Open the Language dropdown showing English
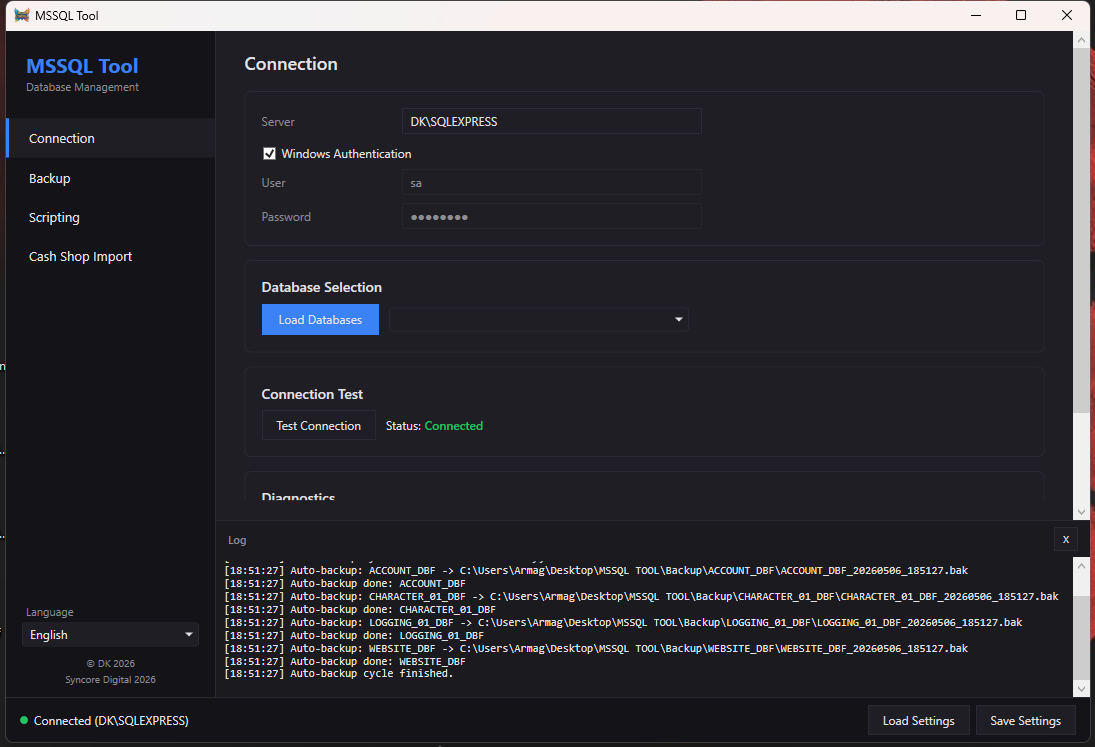This screenshot has width=1095, height=747. pyautogui.click(x=110, y=635)
